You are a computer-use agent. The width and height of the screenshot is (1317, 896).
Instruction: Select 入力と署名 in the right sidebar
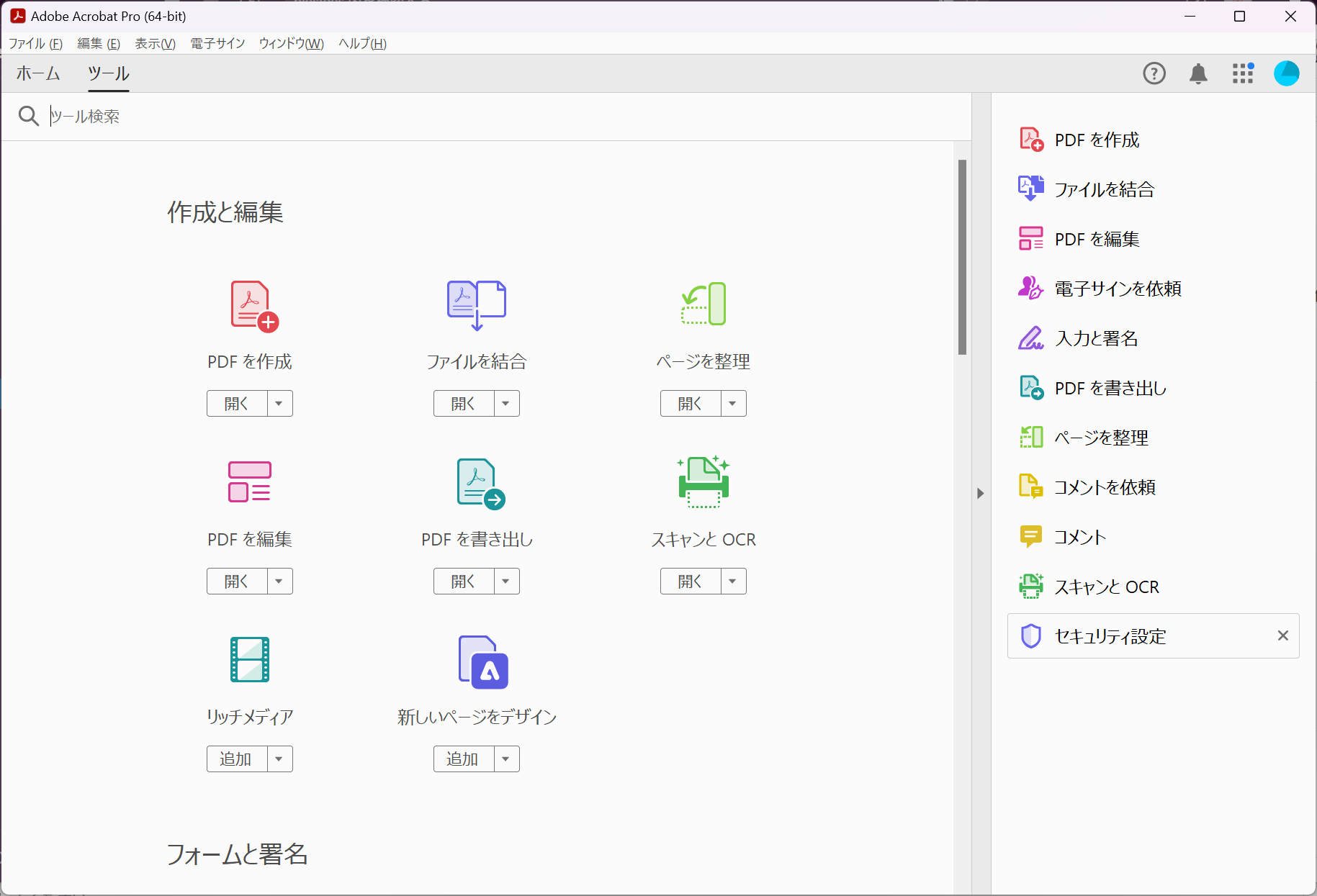(1094, 338)
